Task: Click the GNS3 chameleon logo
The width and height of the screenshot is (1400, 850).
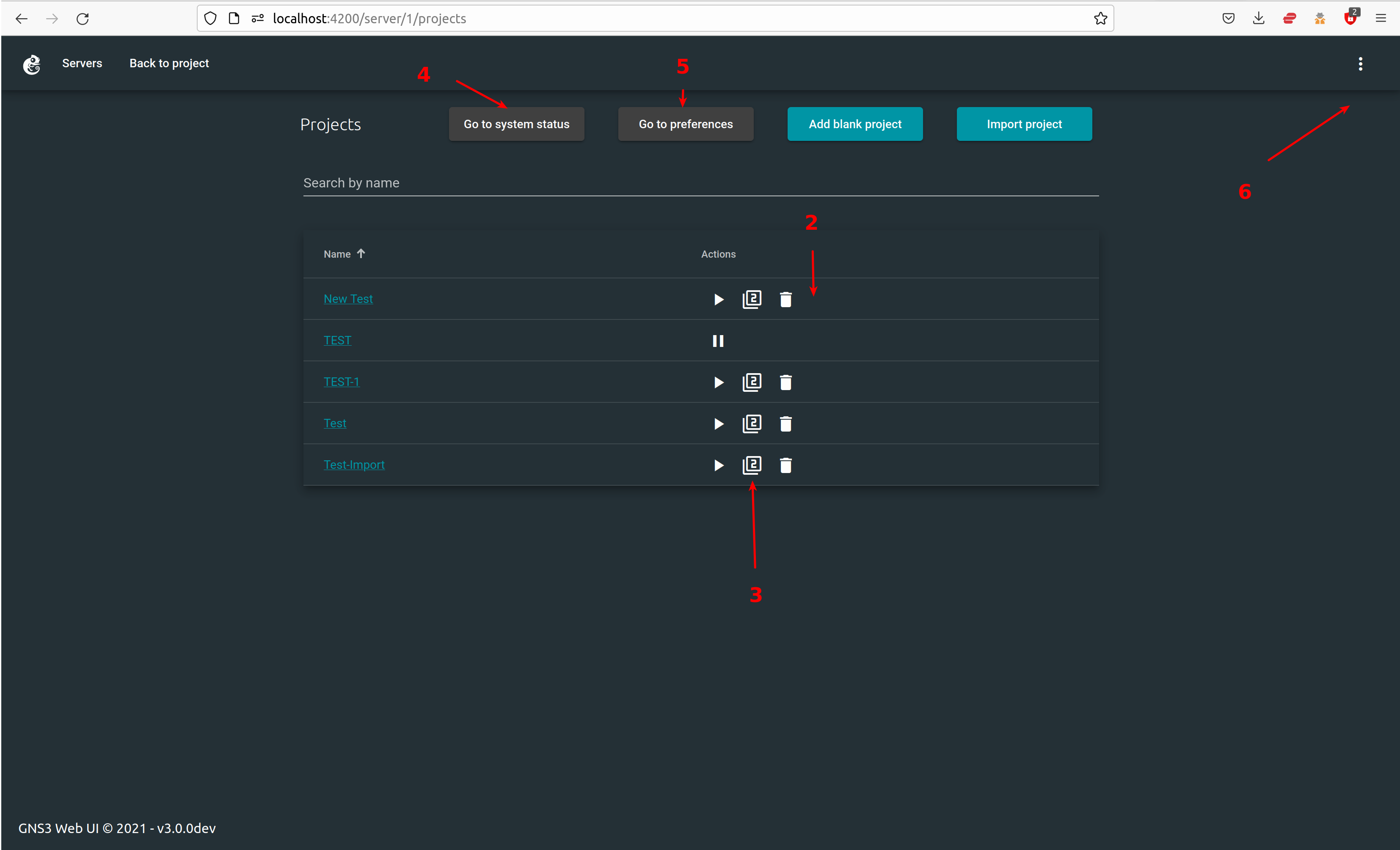Action: (32, 64)
